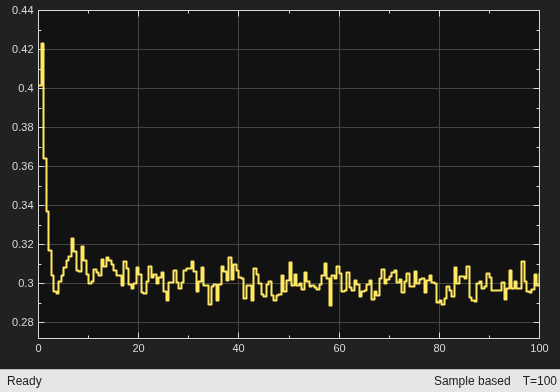Click the 0.4 y-axis tick label

click(26, 88)
